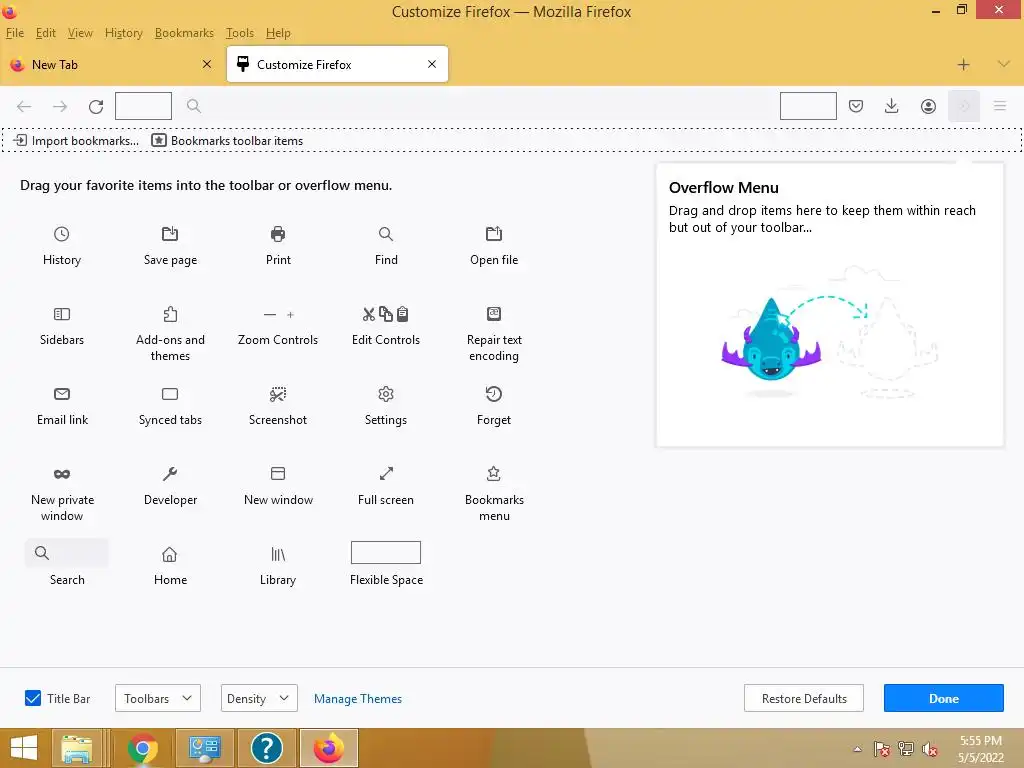Select the Search bar widget
Viewport: 1024px width, 768px height.
67,553
